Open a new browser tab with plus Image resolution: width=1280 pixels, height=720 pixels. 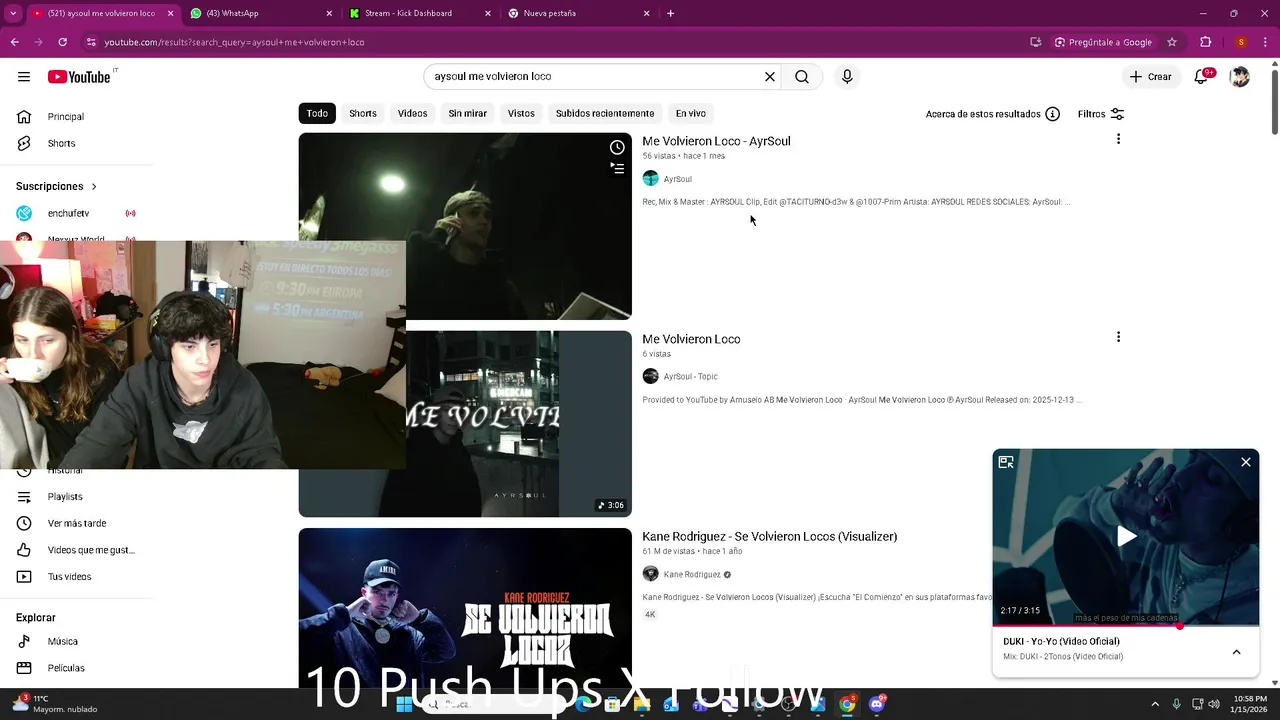pos(670,13)
